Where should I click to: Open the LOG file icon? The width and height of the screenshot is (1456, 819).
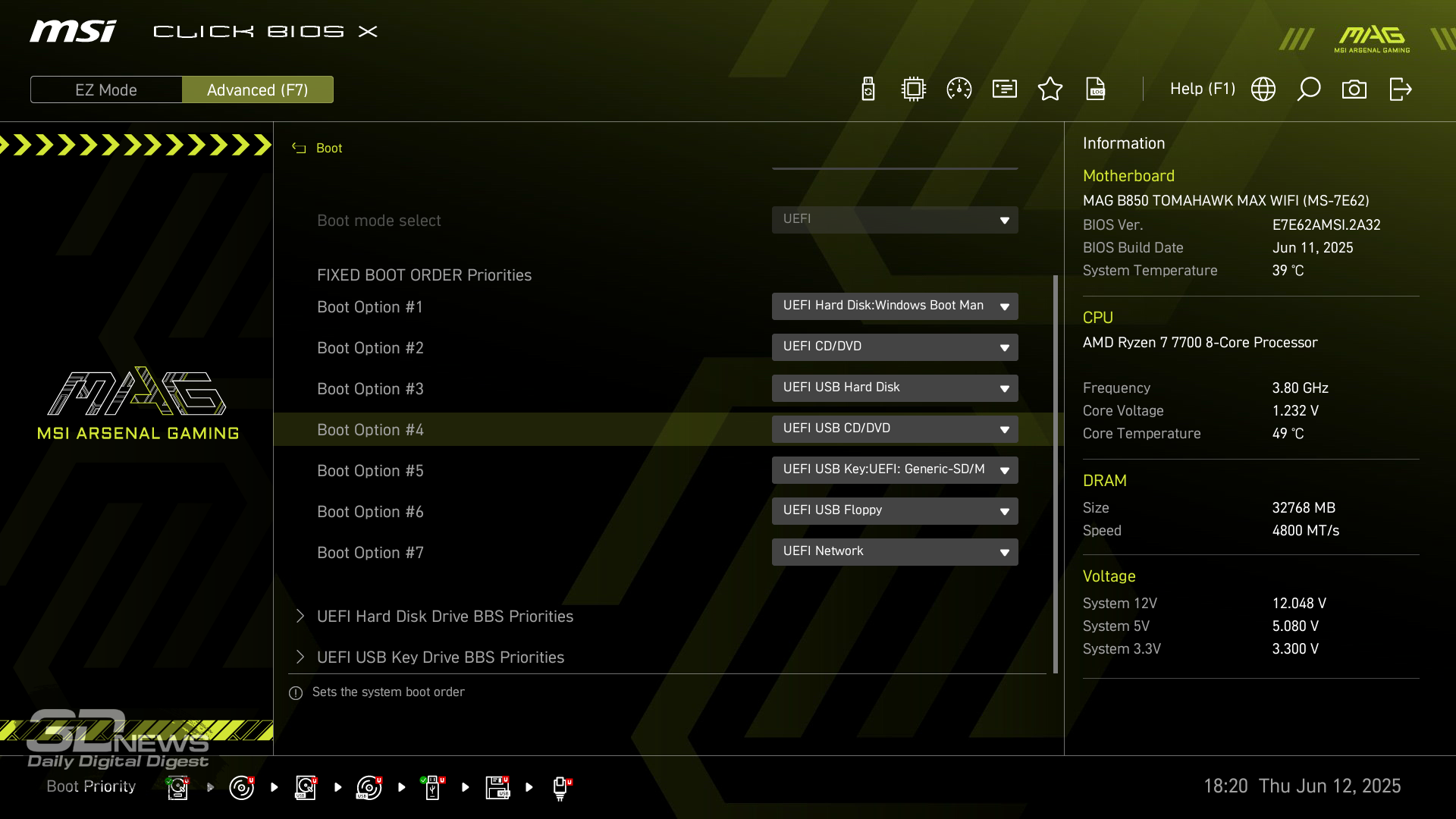pyautogui.click(x=1096, y=89)
